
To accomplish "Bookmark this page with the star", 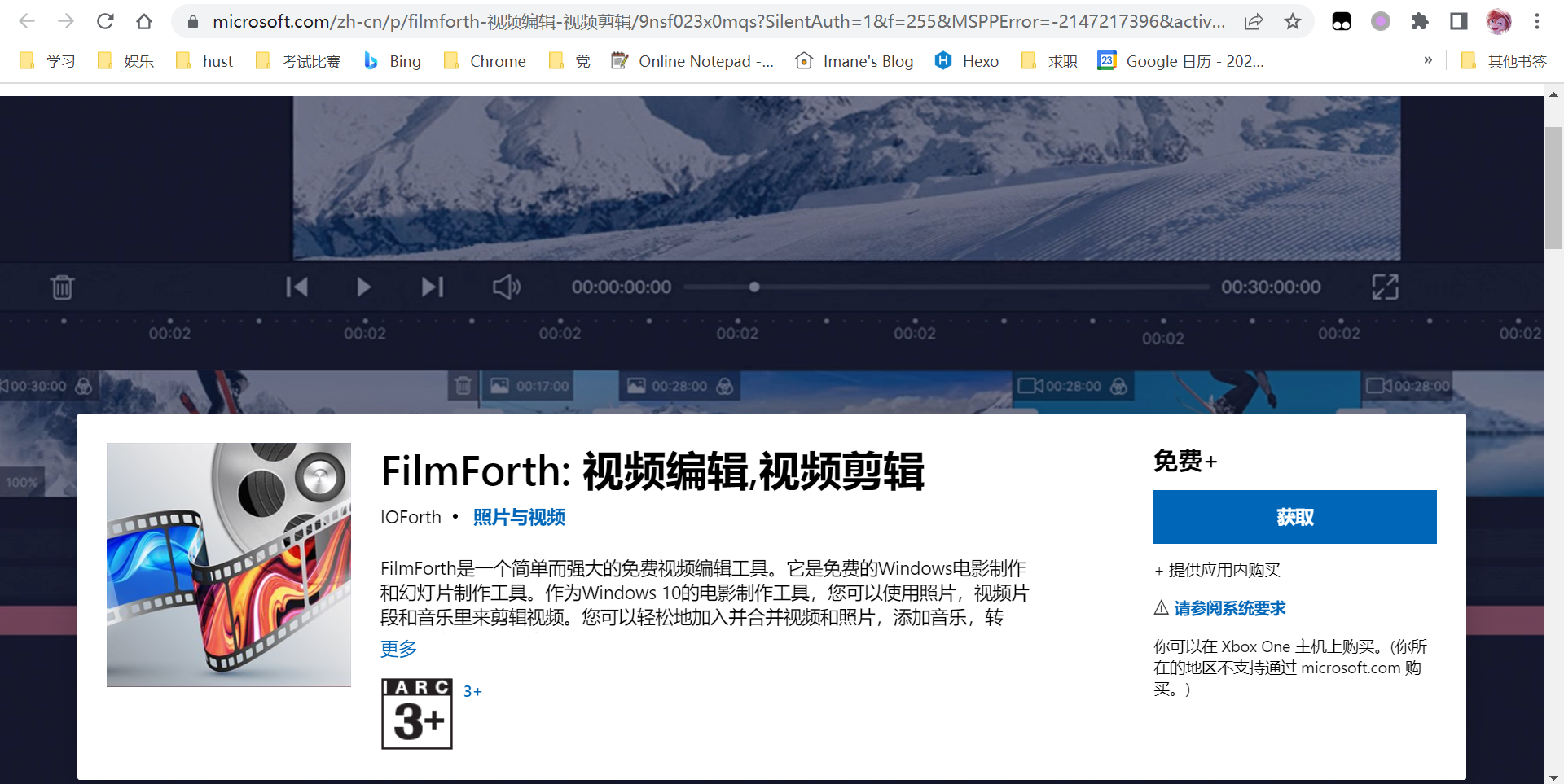I will click(1293, 22).
